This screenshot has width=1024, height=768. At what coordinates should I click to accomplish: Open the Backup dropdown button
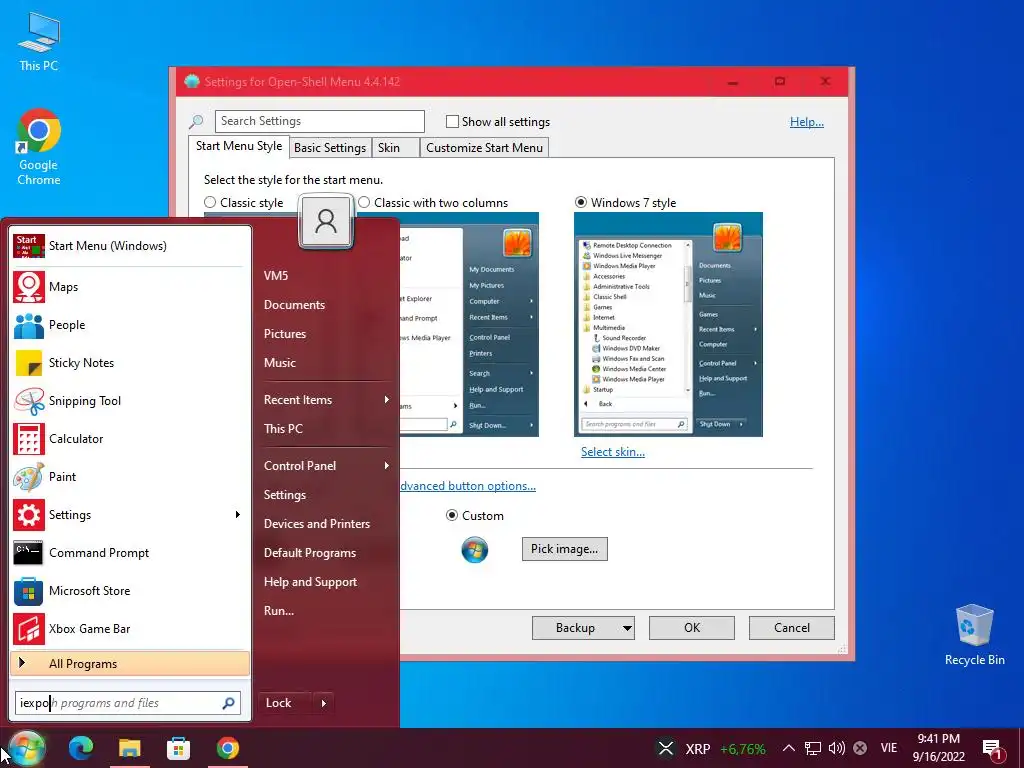[627, 628]
